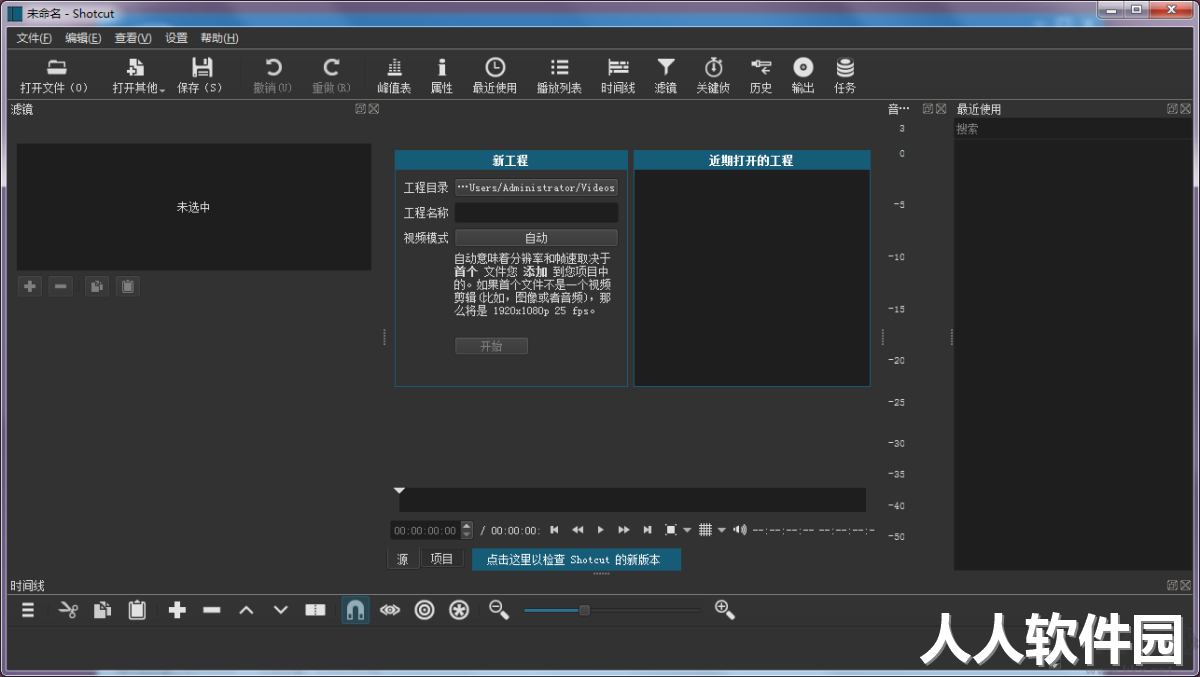This screenshot has height=677, width=1200.
Task: Toggle ripple mode target button
Action: [424, 610]
